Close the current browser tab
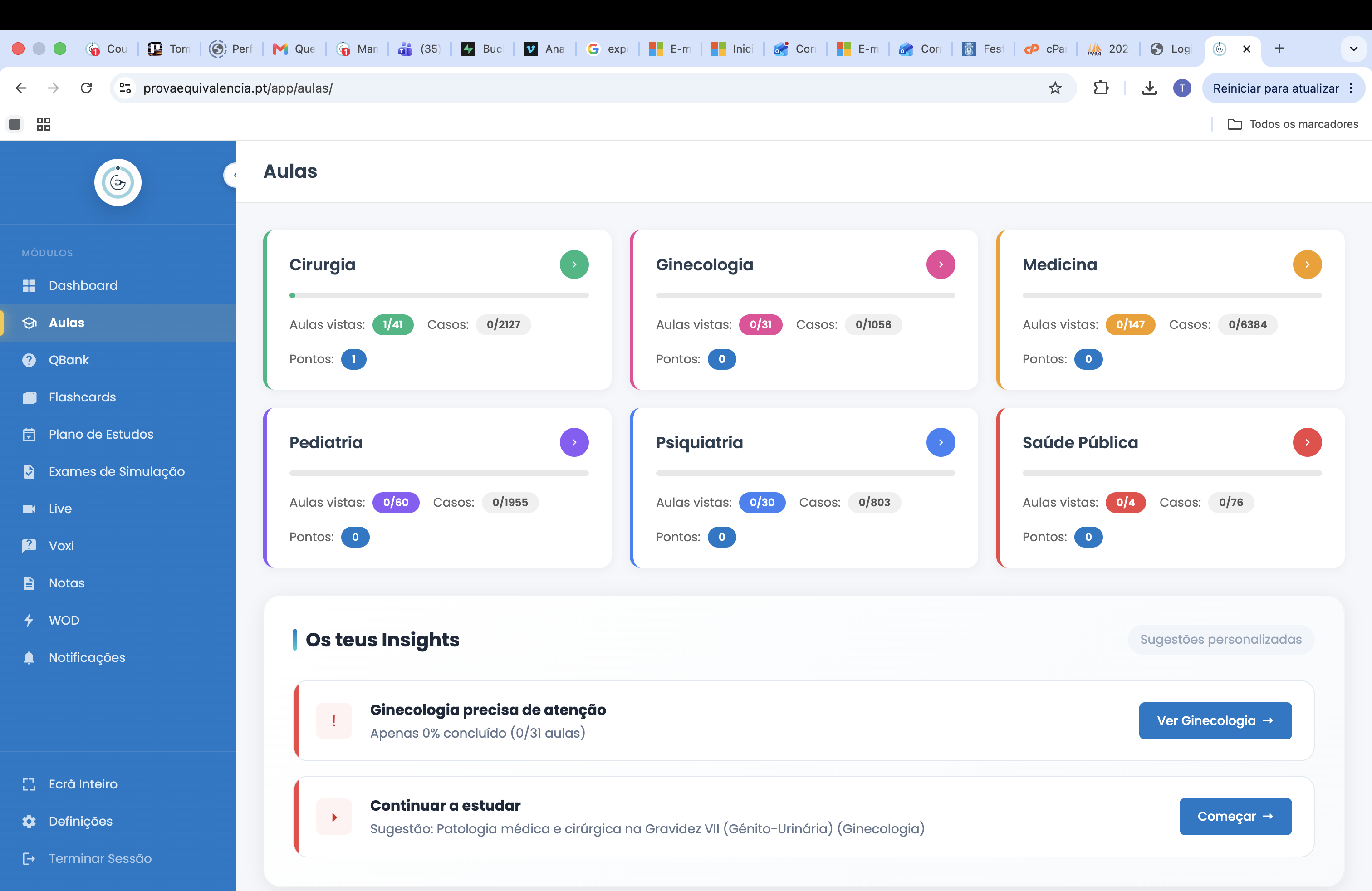Viewport: 1372px width, 891px height. (x=1246, y=49)
